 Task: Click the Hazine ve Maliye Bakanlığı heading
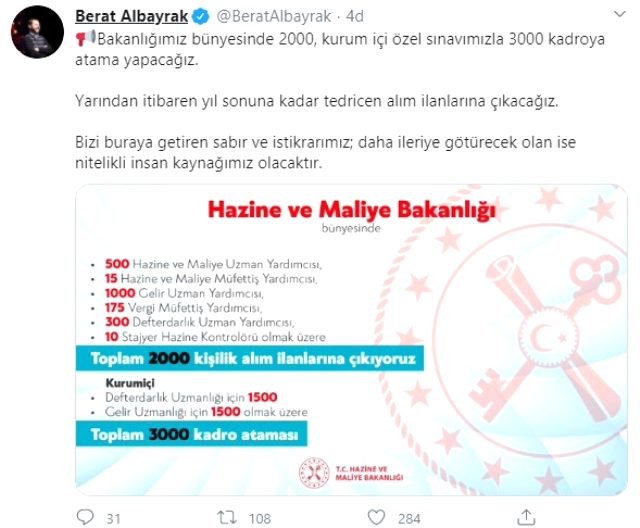(x=351, y=210)
